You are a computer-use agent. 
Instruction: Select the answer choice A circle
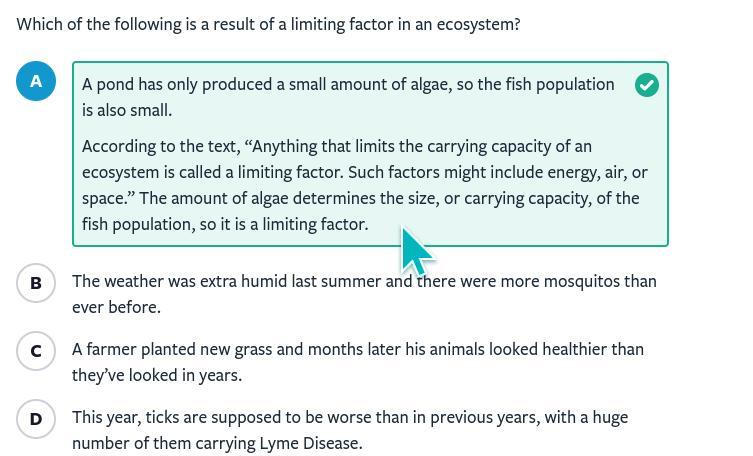tap(36, 81)
